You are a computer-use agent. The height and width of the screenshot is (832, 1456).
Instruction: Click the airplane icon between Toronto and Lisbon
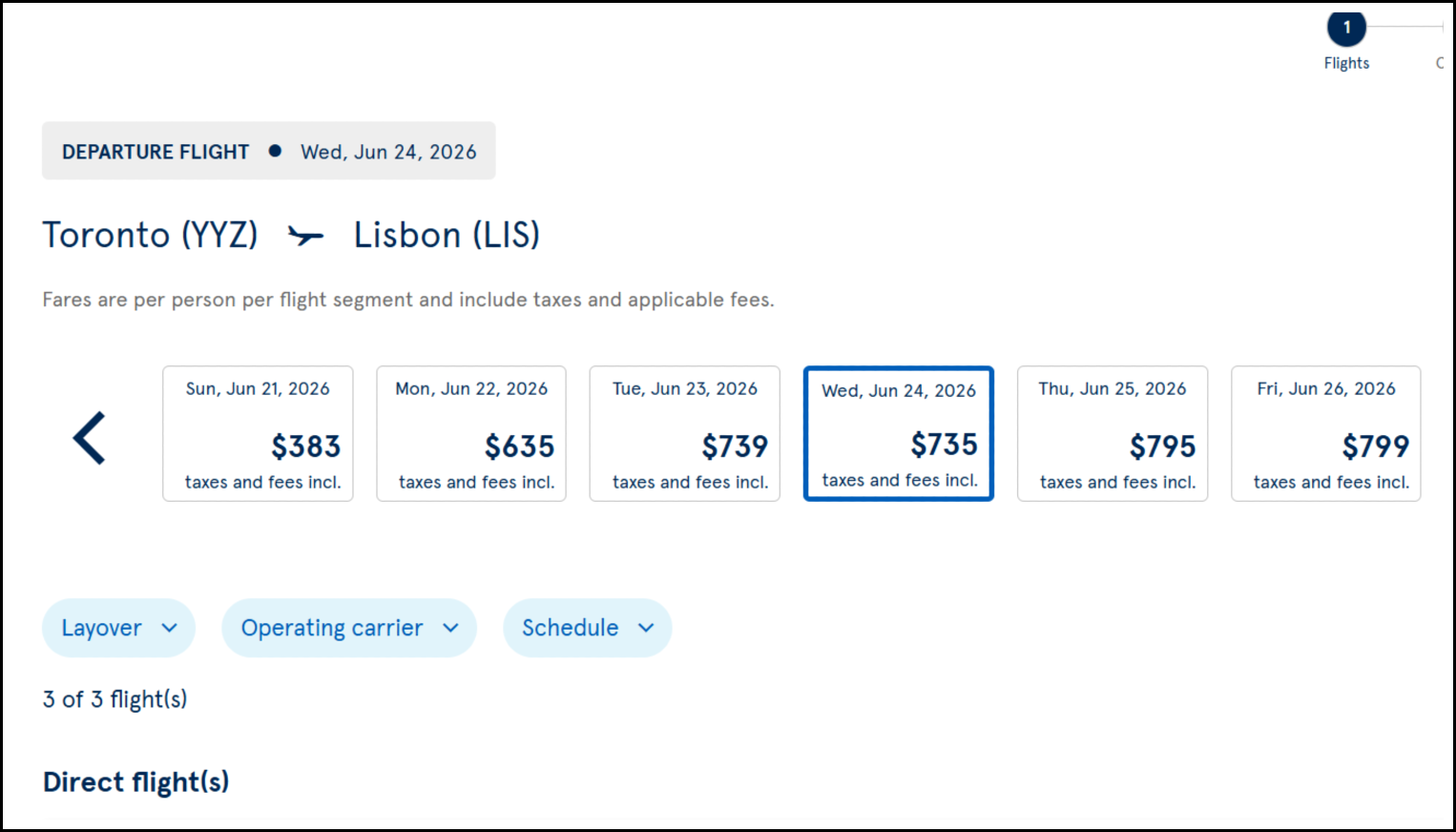pyautogui.click(x=305, y=235)
